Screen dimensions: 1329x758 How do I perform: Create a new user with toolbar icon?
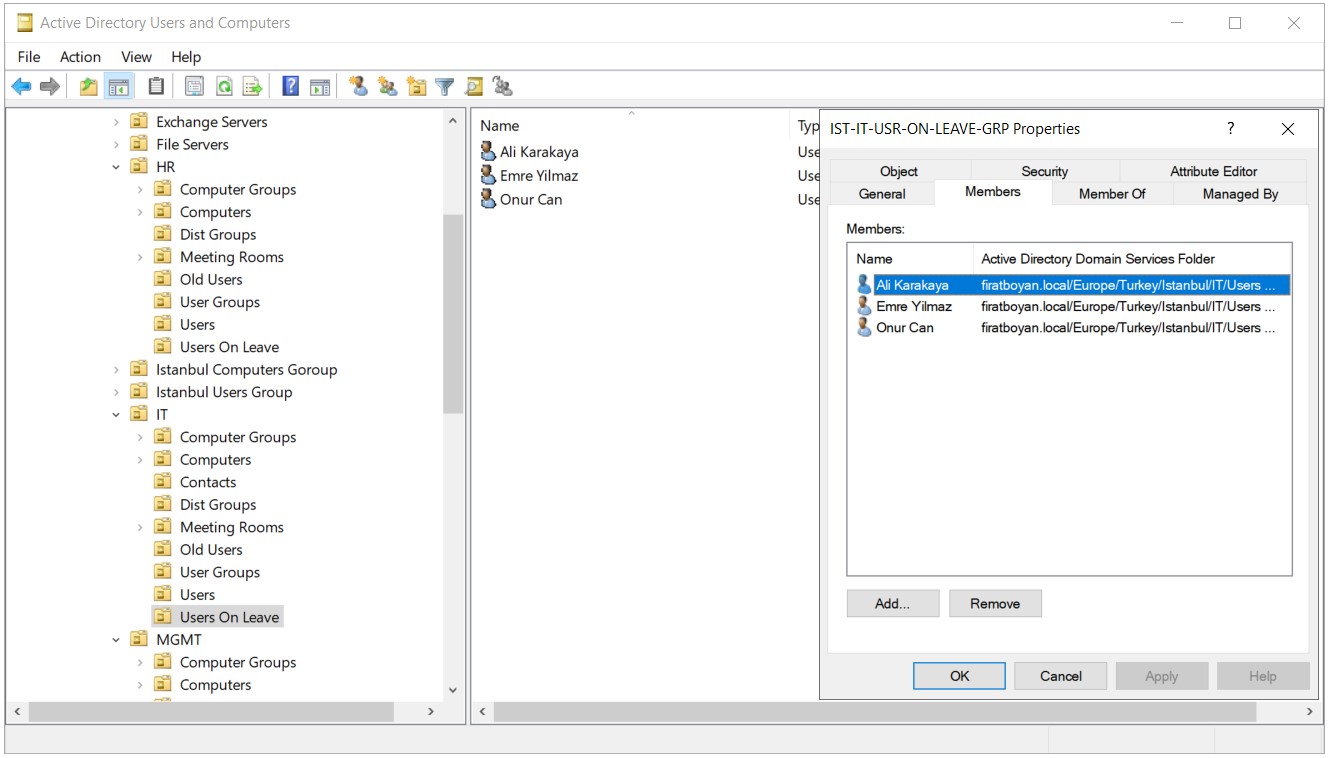[x=358, y=87]
